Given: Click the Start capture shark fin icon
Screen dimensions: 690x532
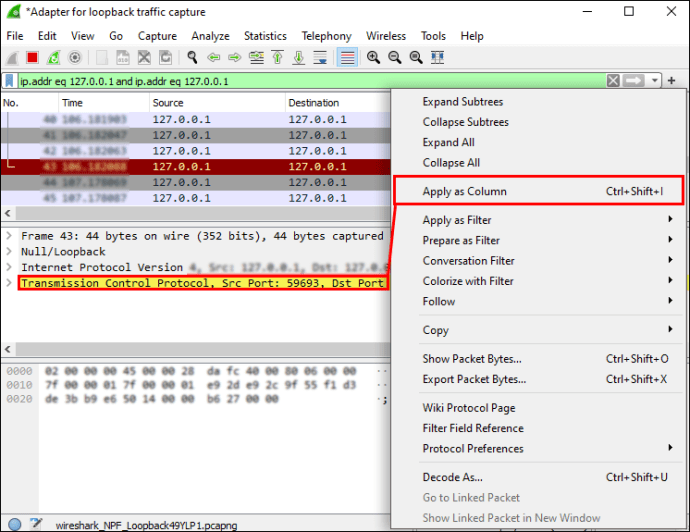Looking at the screenshot, I should (12, 58).
